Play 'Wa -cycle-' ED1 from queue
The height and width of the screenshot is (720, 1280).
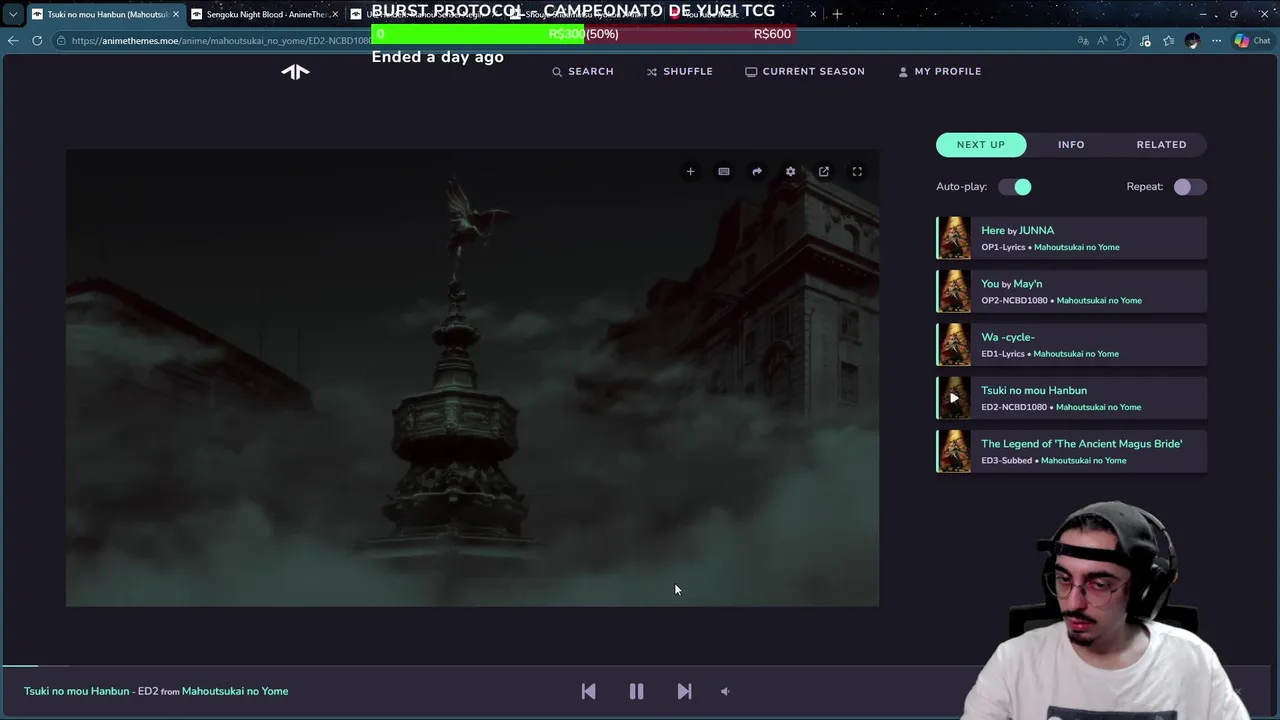[x=1072, y=345]
